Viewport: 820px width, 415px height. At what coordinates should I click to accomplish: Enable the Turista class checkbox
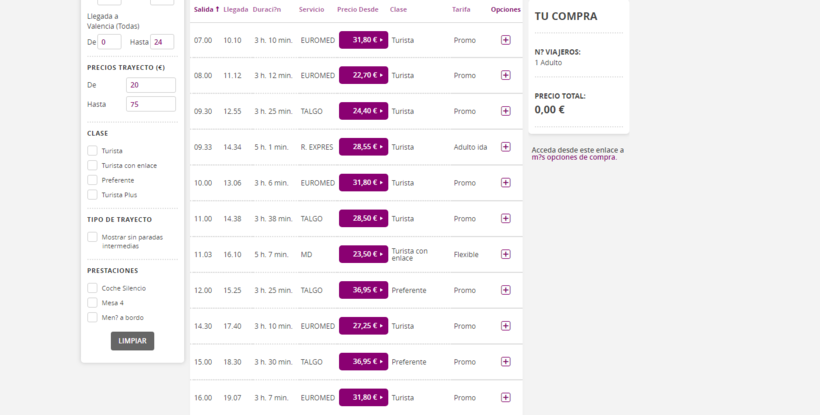(93, 151)
